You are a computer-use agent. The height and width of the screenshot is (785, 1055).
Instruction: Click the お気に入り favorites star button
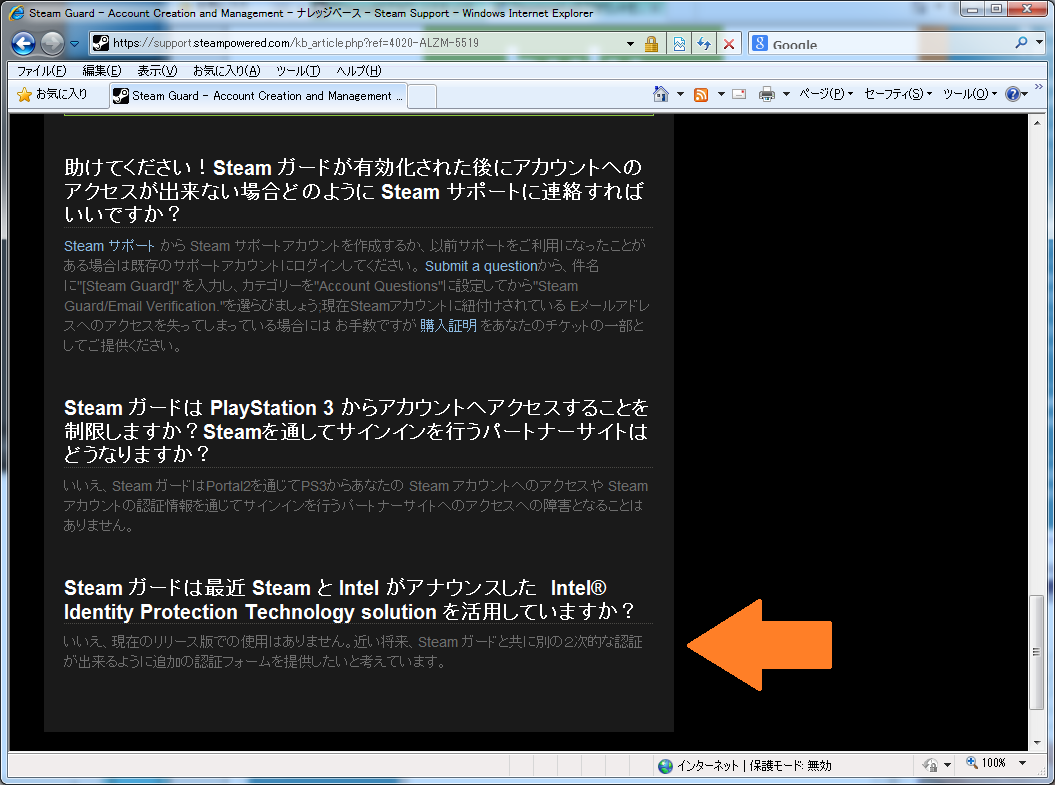[52, 94]
